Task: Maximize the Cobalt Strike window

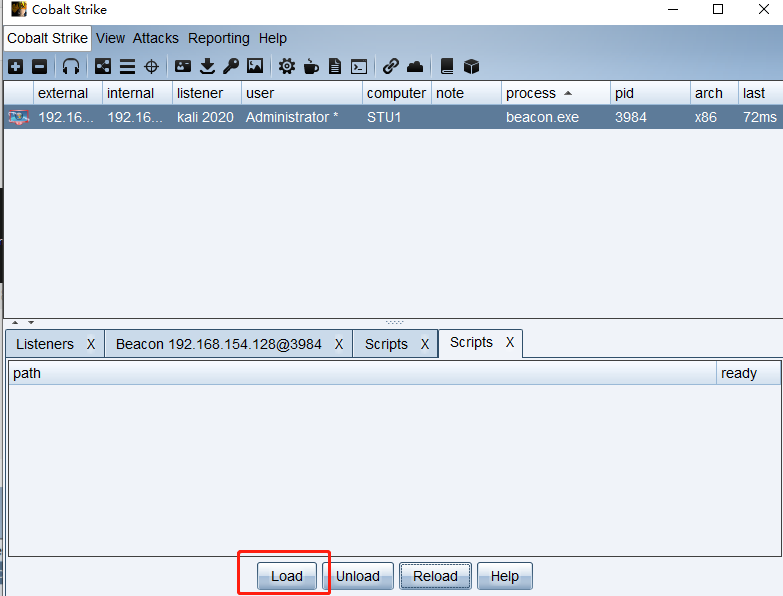Action: click(x=718, y=9)
